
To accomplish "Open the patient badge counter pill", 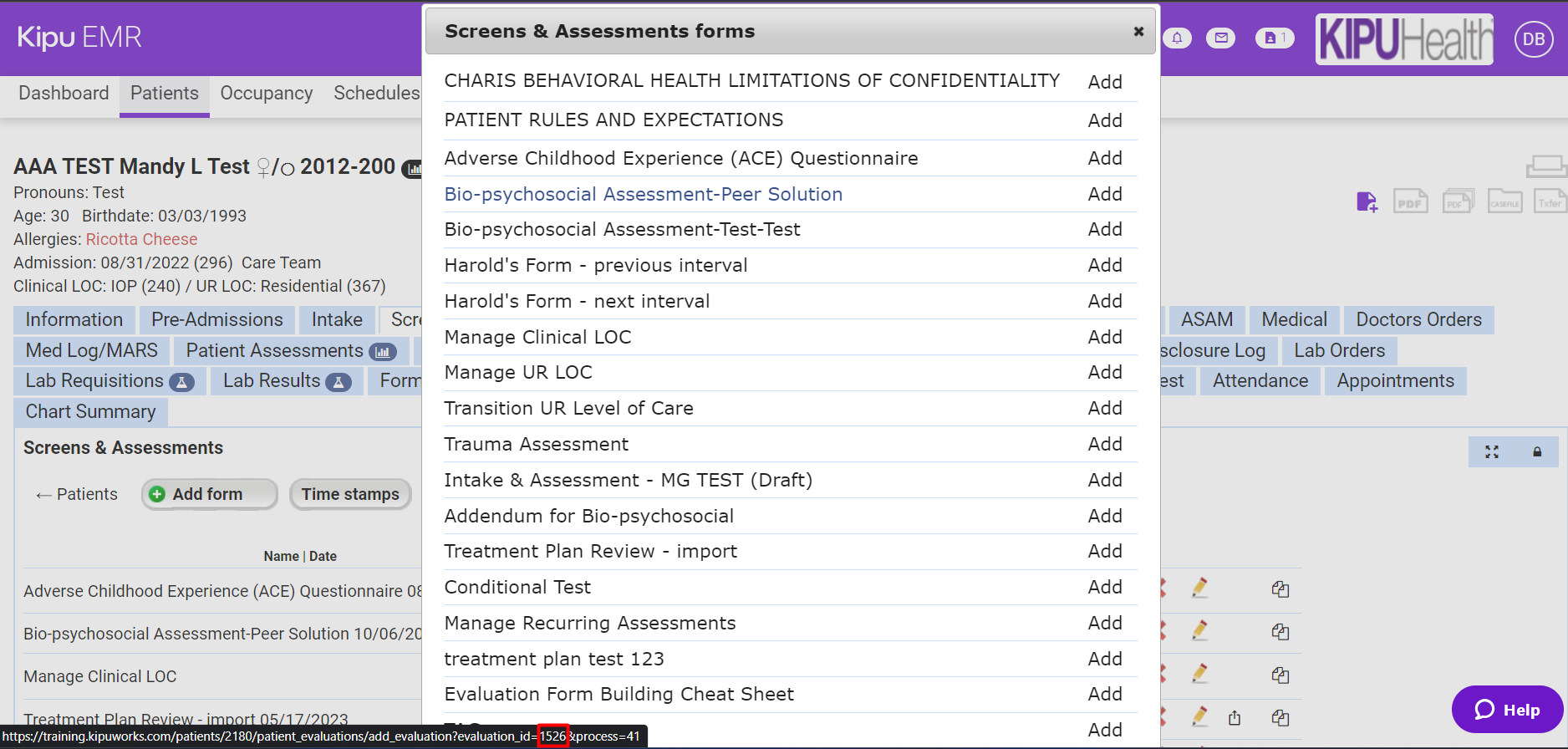I will pyautogui.click(x=1275, y=38).
